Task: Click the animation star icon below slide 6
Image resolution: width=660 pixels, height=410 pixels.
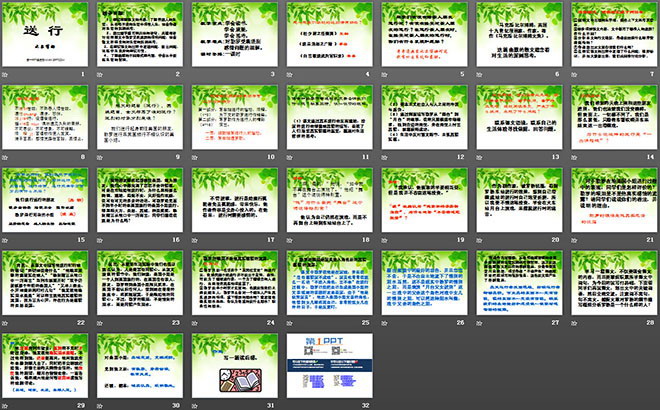Action: (479, 75)
